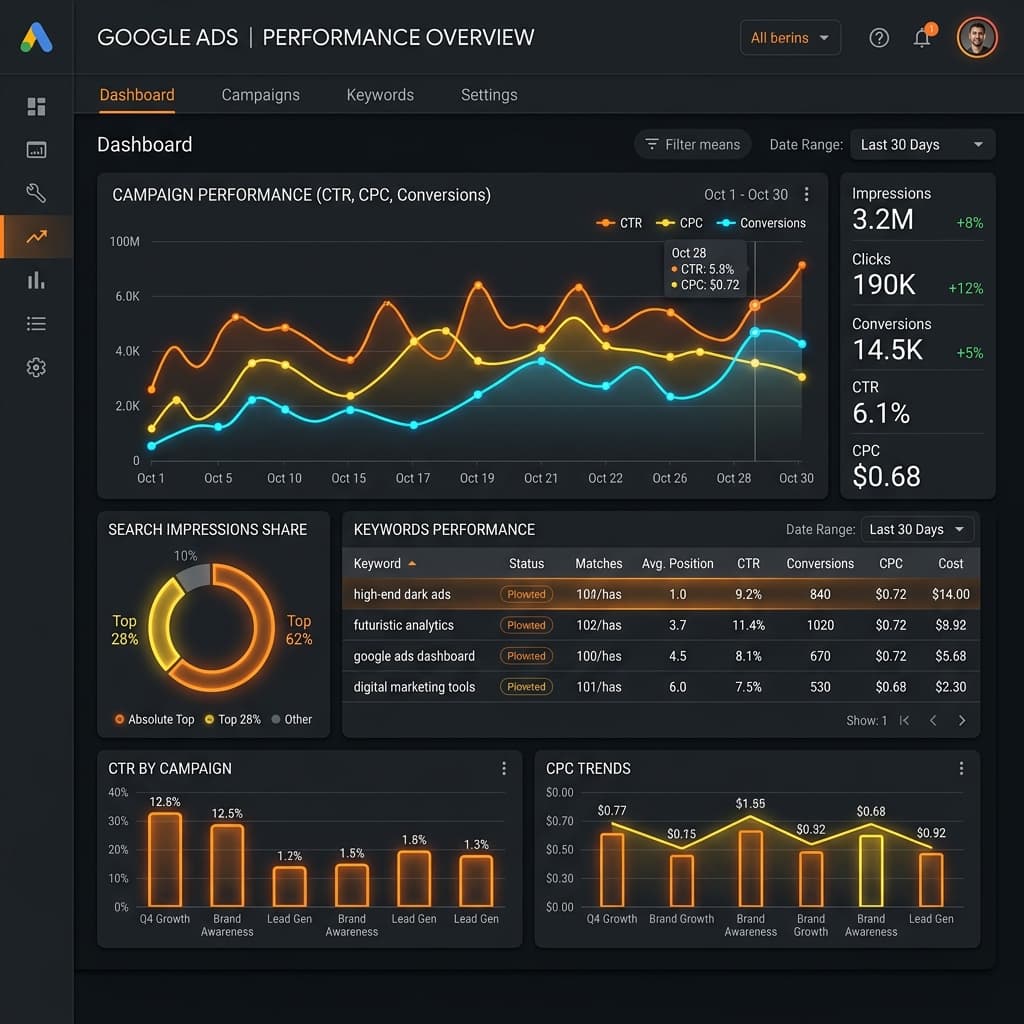
Task: Toggle Conversions series in chart legend
Action: [x=761, y=223]
